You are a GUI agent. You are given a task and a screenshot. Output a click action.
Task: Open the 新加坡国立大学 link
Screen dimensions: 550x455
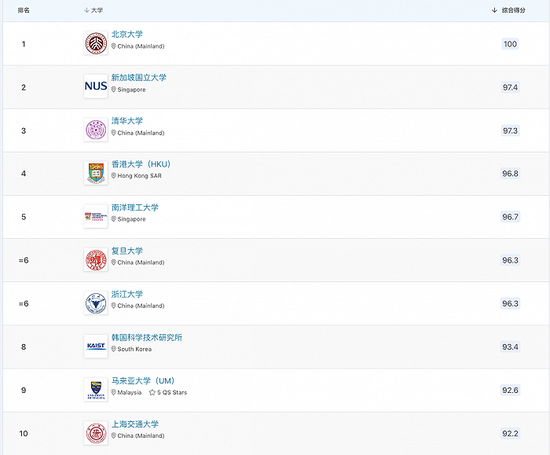139,78
